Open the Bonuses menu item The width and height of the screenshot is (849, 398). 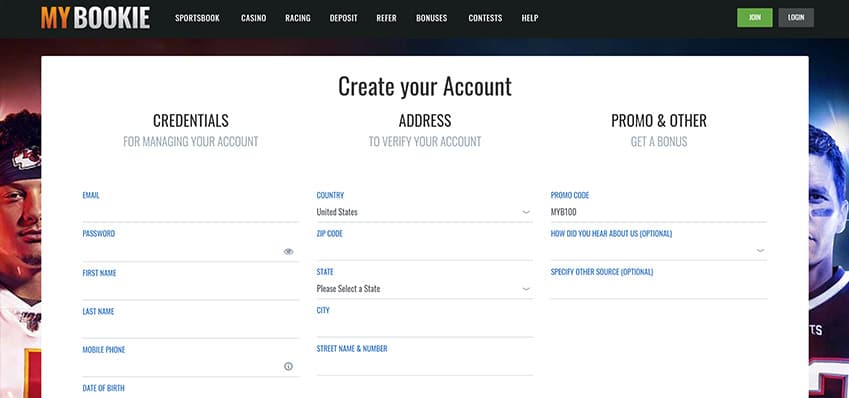pos(432,18)
